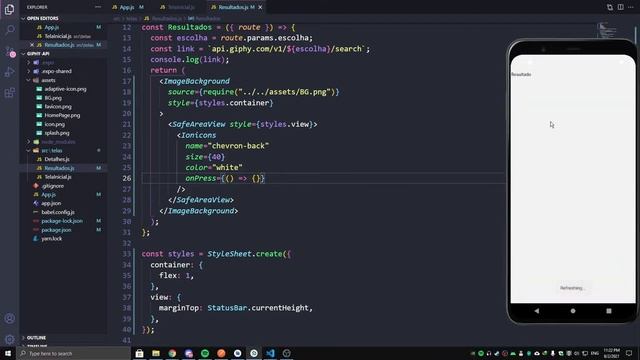The height and width of the screenshot is (360, 640).
Task: Open favicon.png file
Action: 58,107
